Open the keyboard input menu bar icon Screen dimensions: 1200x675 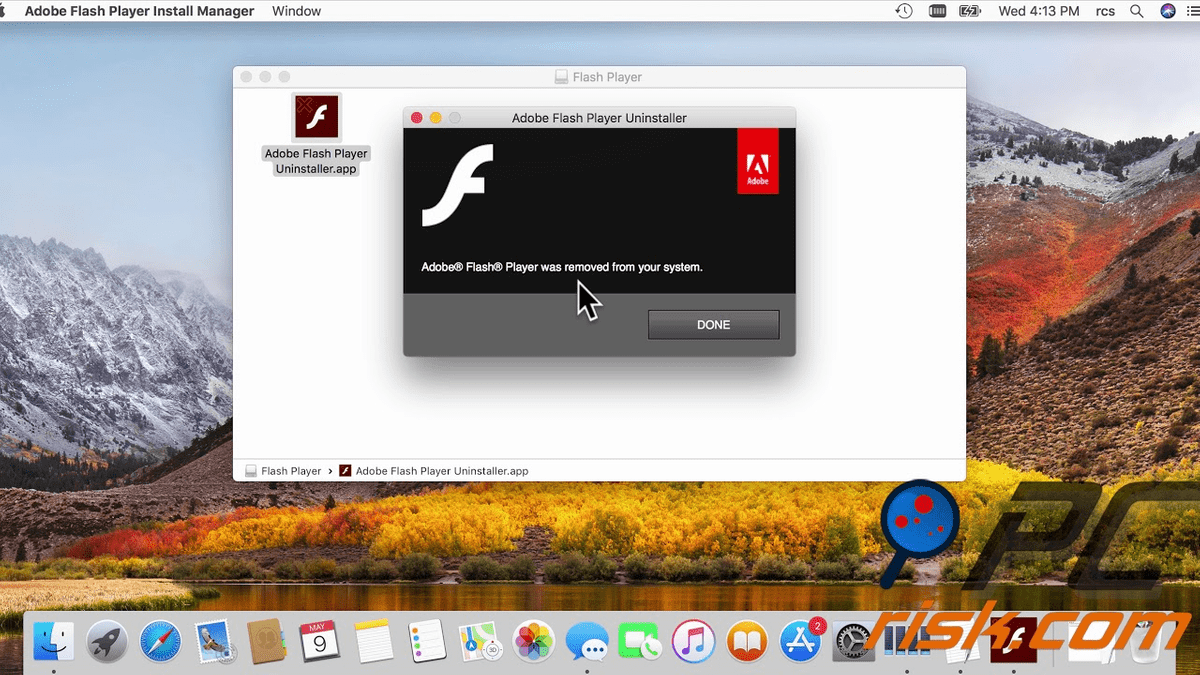click(937, 11)
